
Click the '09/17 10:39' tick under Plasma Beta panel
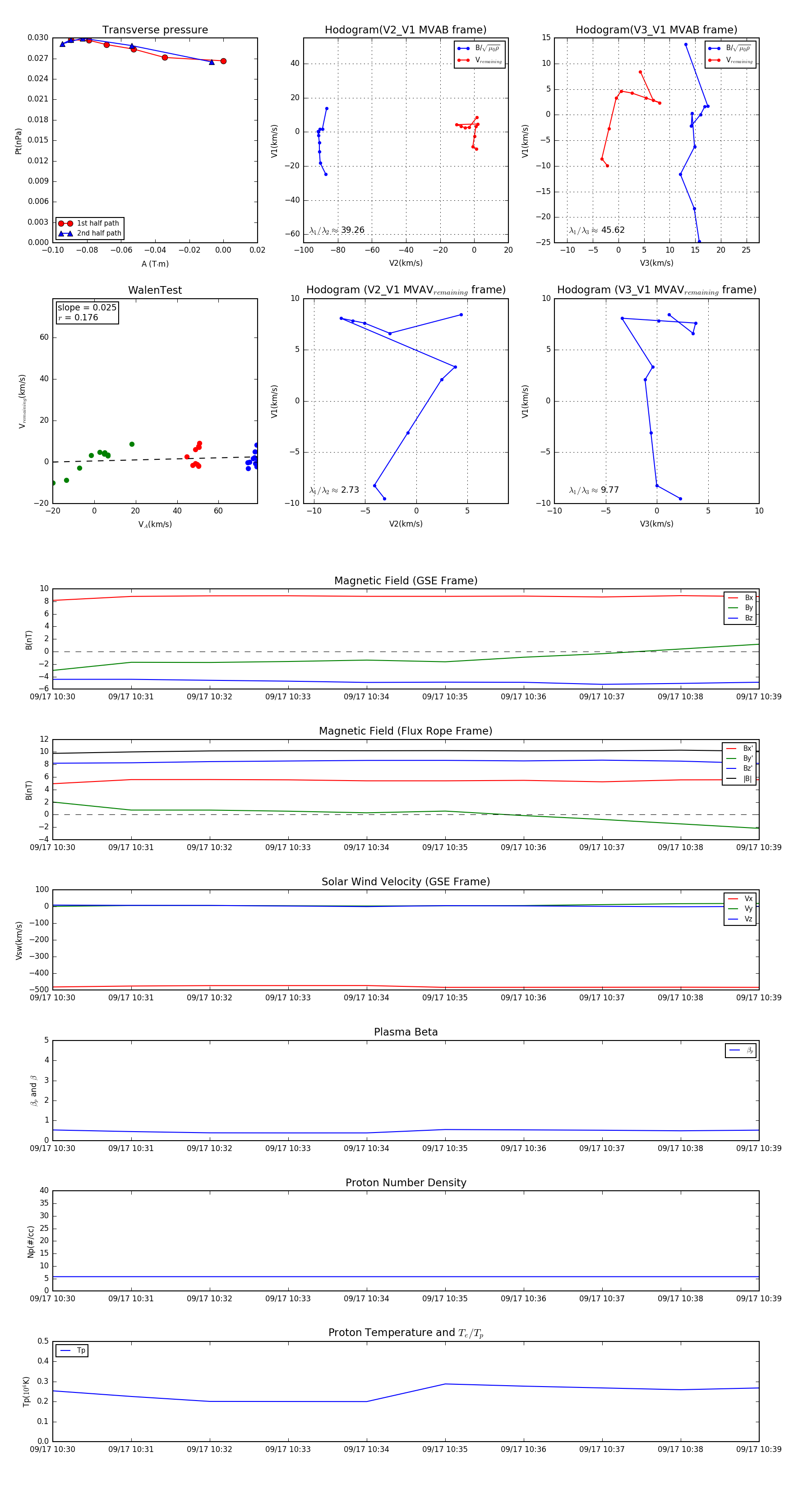coord(759,1148)
